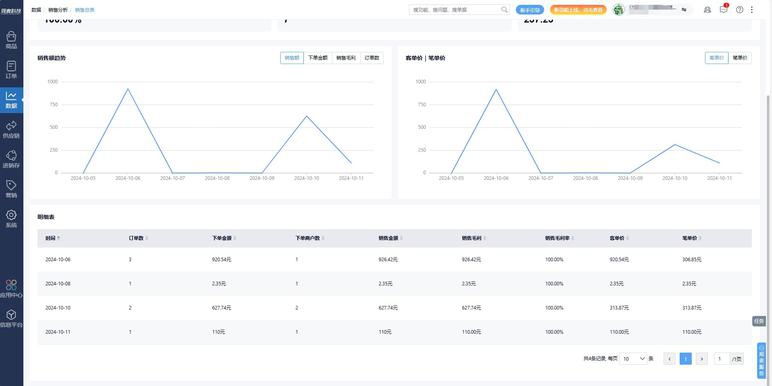Open the 进销存 piggy-bank sidebar icon
The width and height of the screenshot is (772, 386).
(11, 159)
